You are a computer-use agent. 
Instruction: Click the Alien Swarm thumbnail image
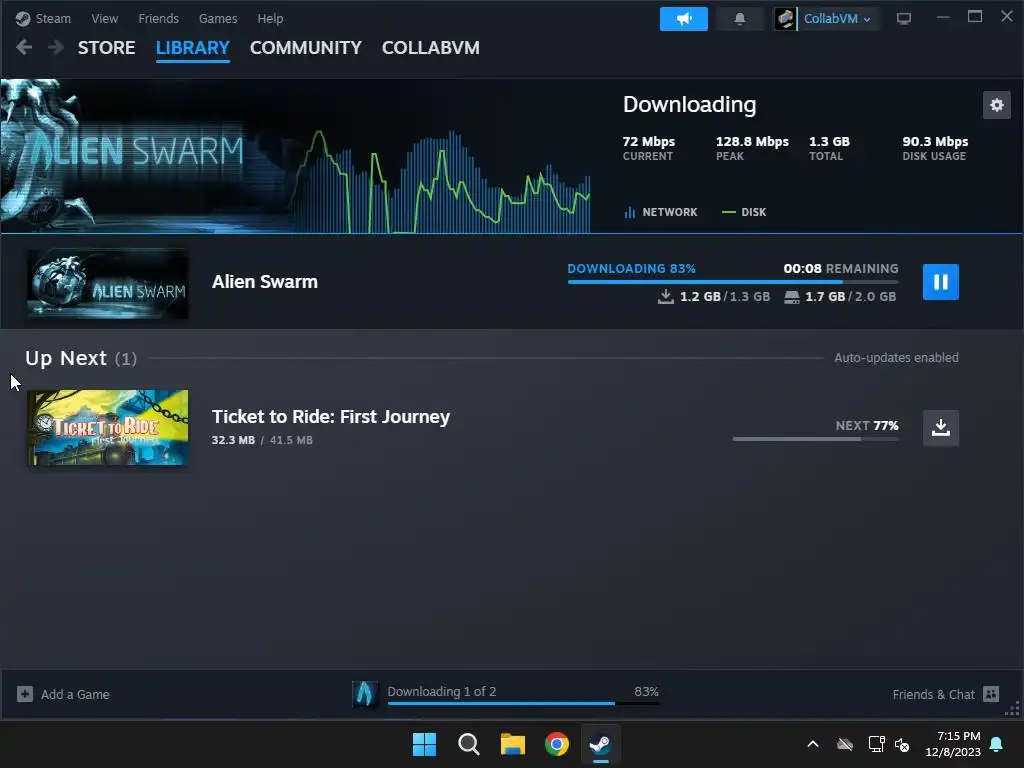point(108,283)
